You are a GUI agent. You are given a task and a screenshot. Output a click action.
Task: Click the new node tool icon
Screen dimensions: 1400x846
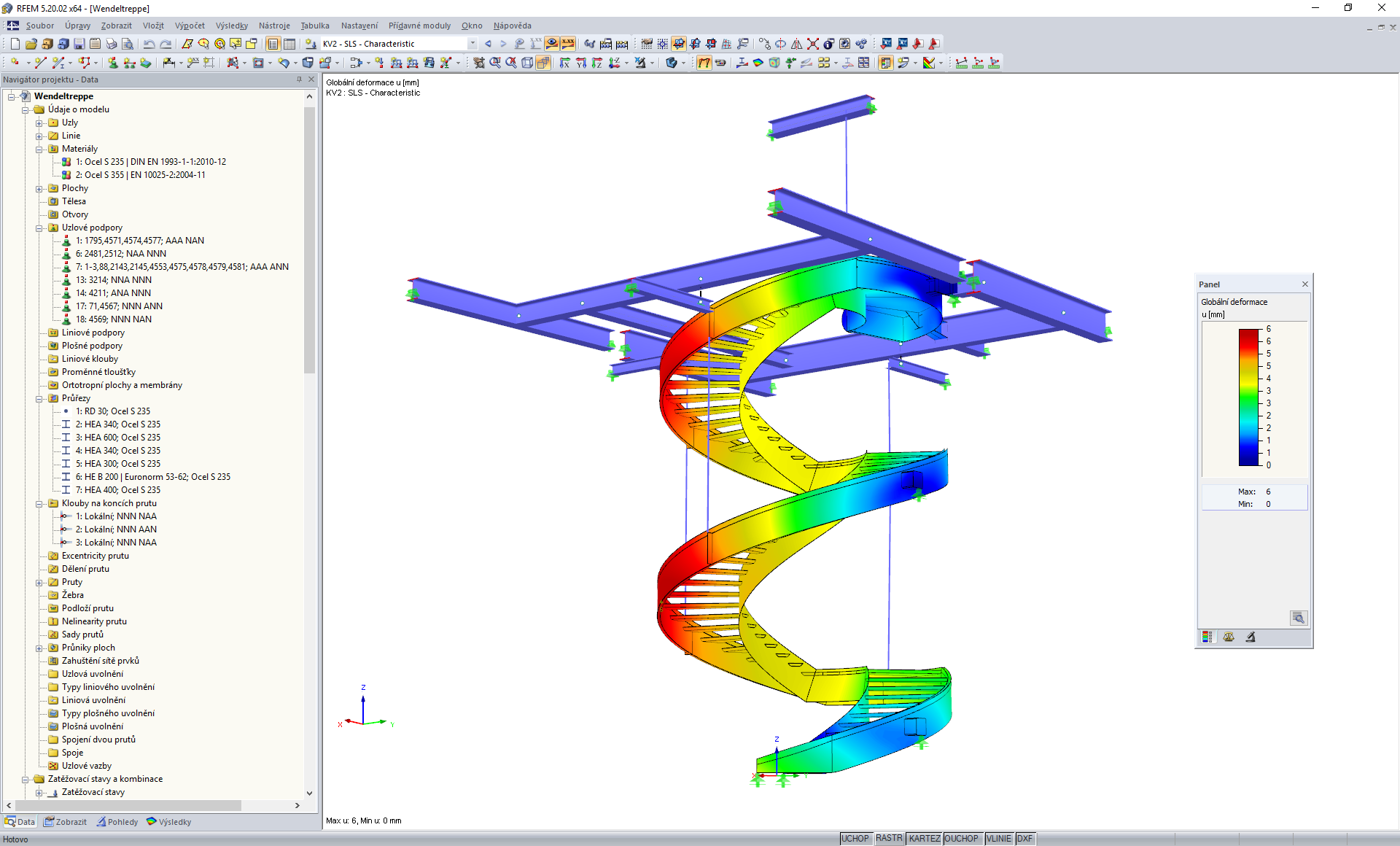pyautogui.click(x=15, y=63)
